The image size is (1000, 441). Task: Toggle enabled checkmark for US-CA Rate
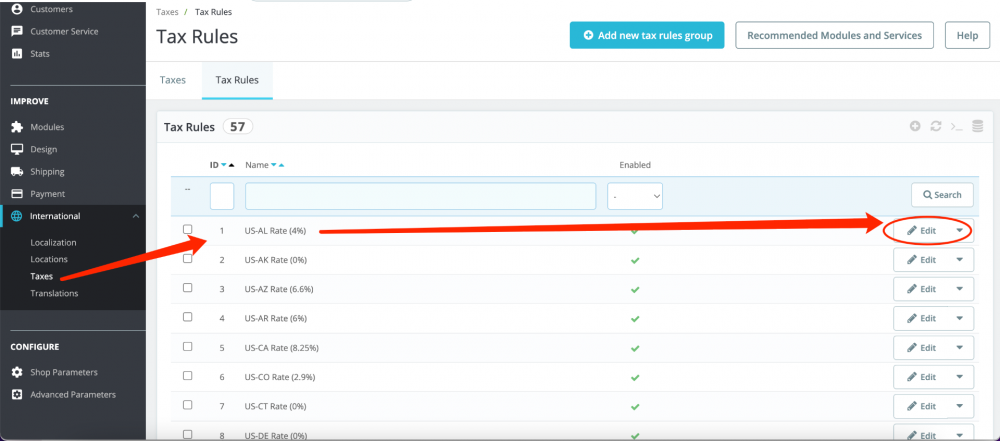[x=635, y=348]
